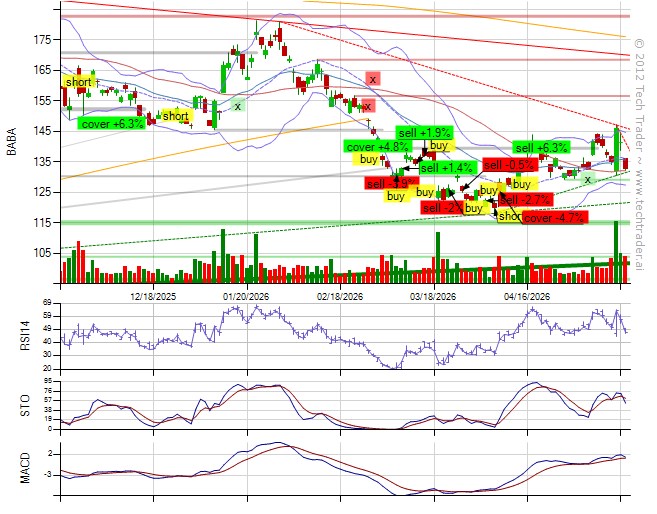Viewport: 657px width, 514px height.
Task: Click the BABA ticker axis label
Action: tap(12, 142)
